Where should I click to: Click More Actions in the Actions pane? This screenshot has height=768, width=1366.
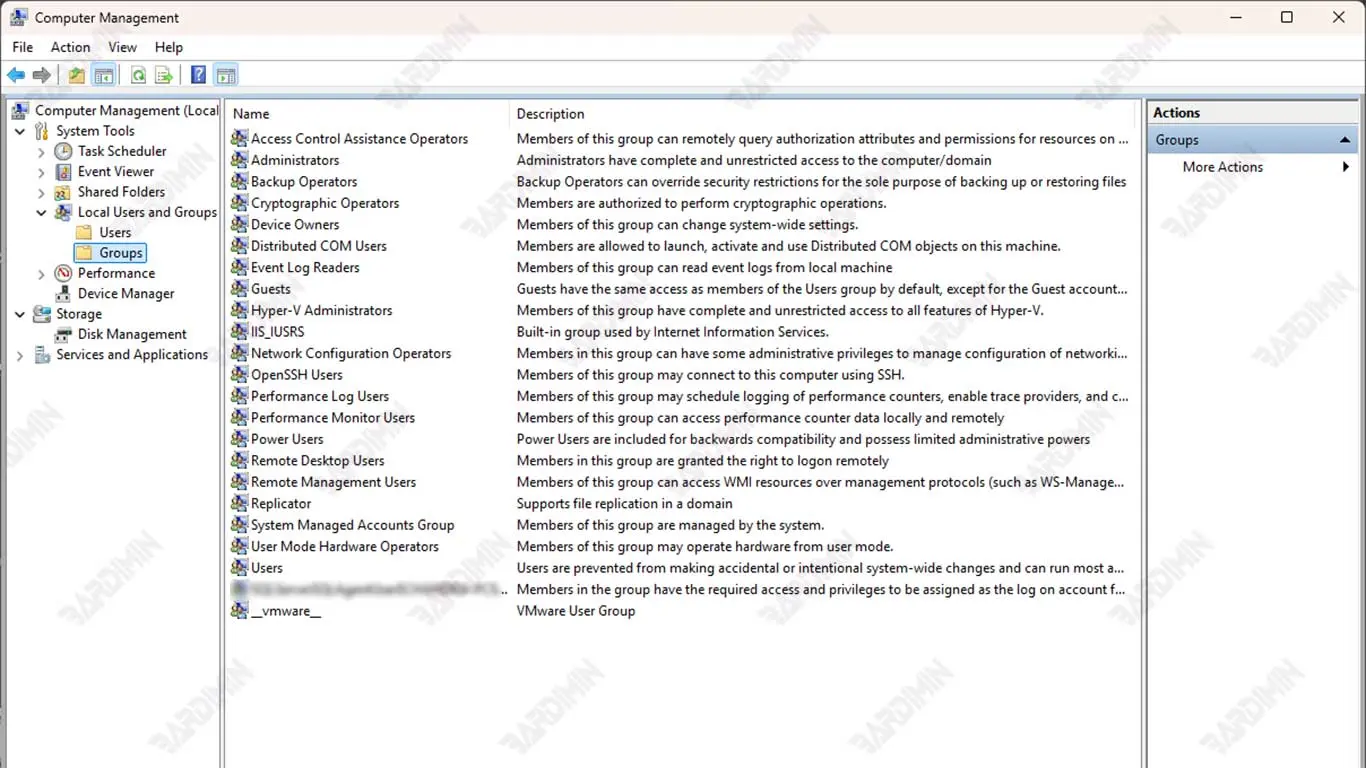pos(1222,167)
